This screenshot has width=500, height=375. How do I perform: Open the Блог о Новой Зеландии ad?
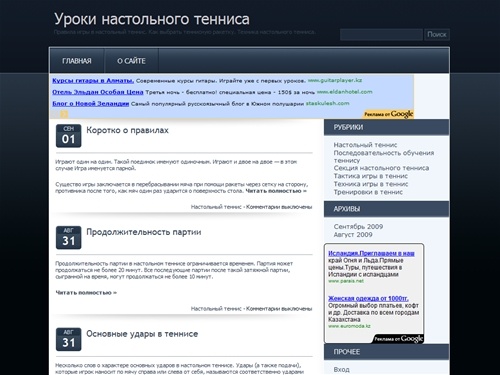coord(91,104)
